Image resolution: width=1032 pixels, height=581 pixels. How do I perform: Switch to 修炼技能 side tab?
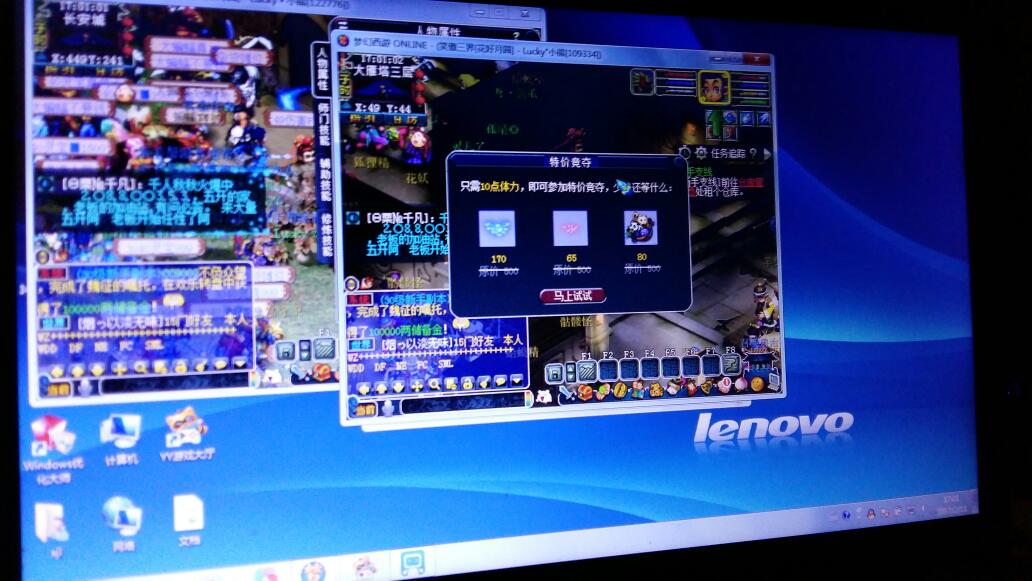326,234
